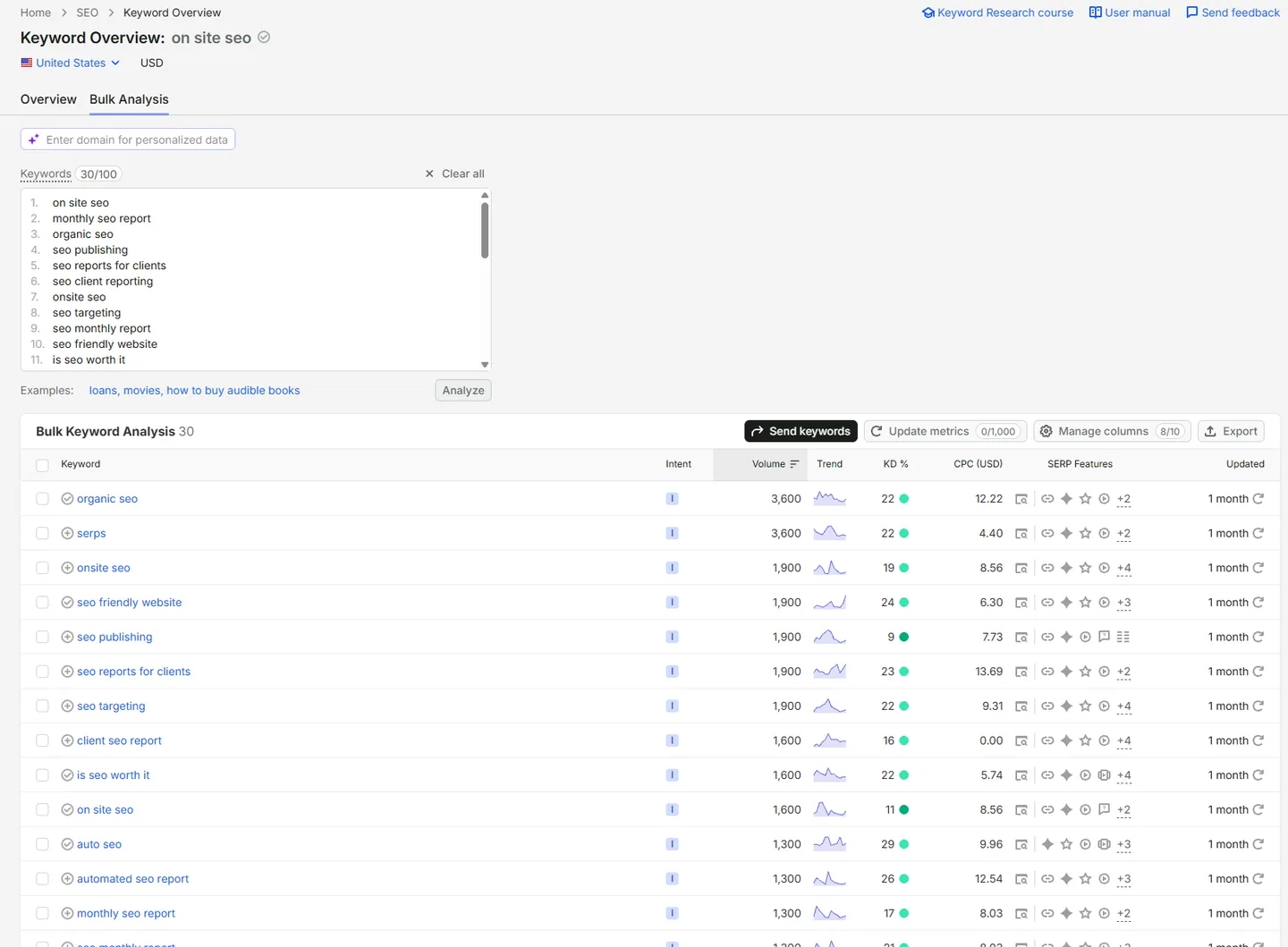This screenshot has width=1288, height=947.
Task: Select the checkbox for onsite seo
Action: [x=42, y=568]
